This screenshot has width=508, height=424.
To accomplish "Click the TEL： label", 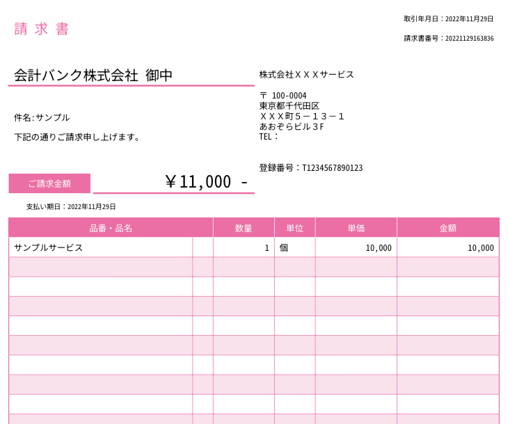I will [269, 137].
